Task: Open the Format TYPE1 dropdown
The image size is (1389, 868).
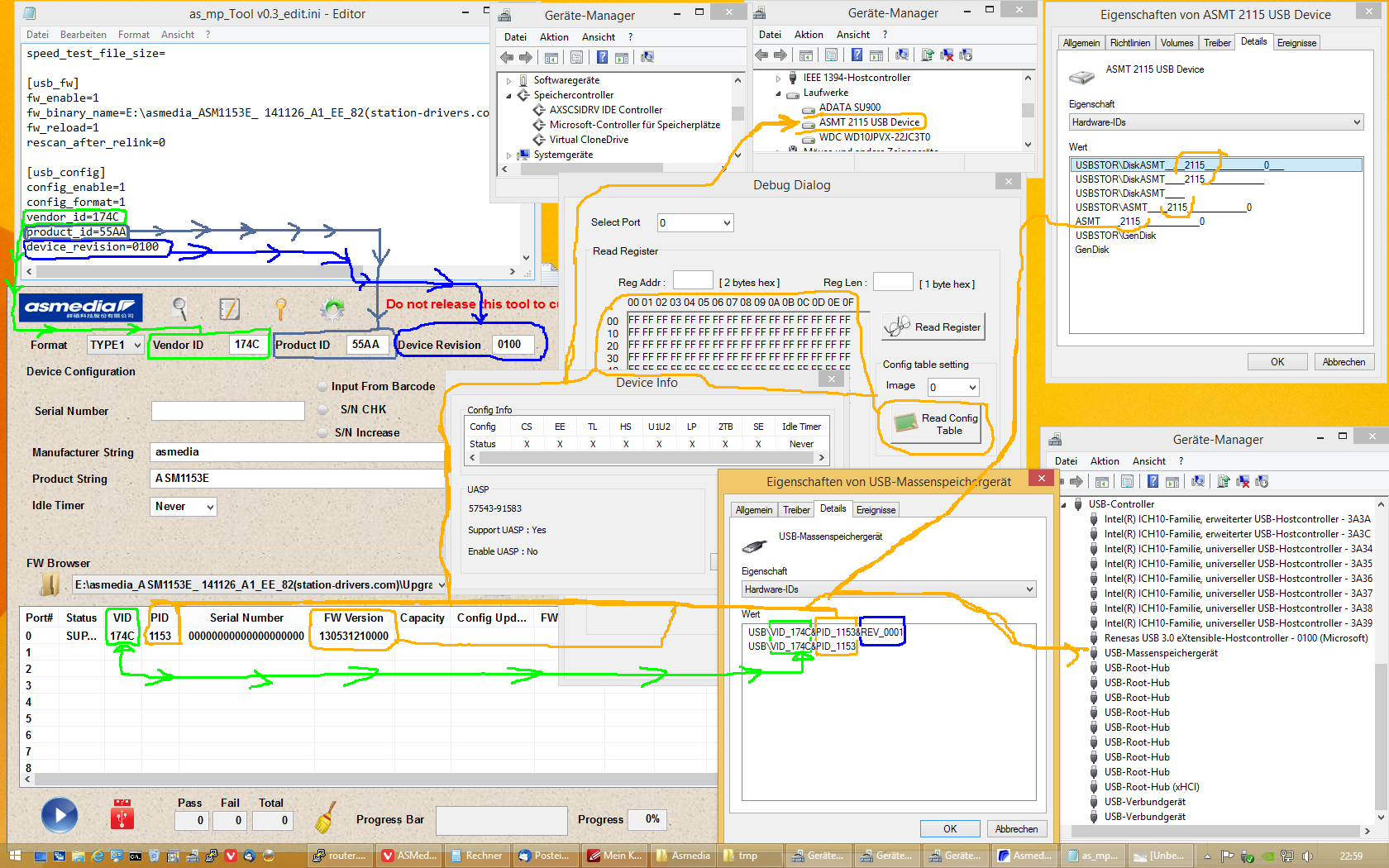Action: [115, 345]
